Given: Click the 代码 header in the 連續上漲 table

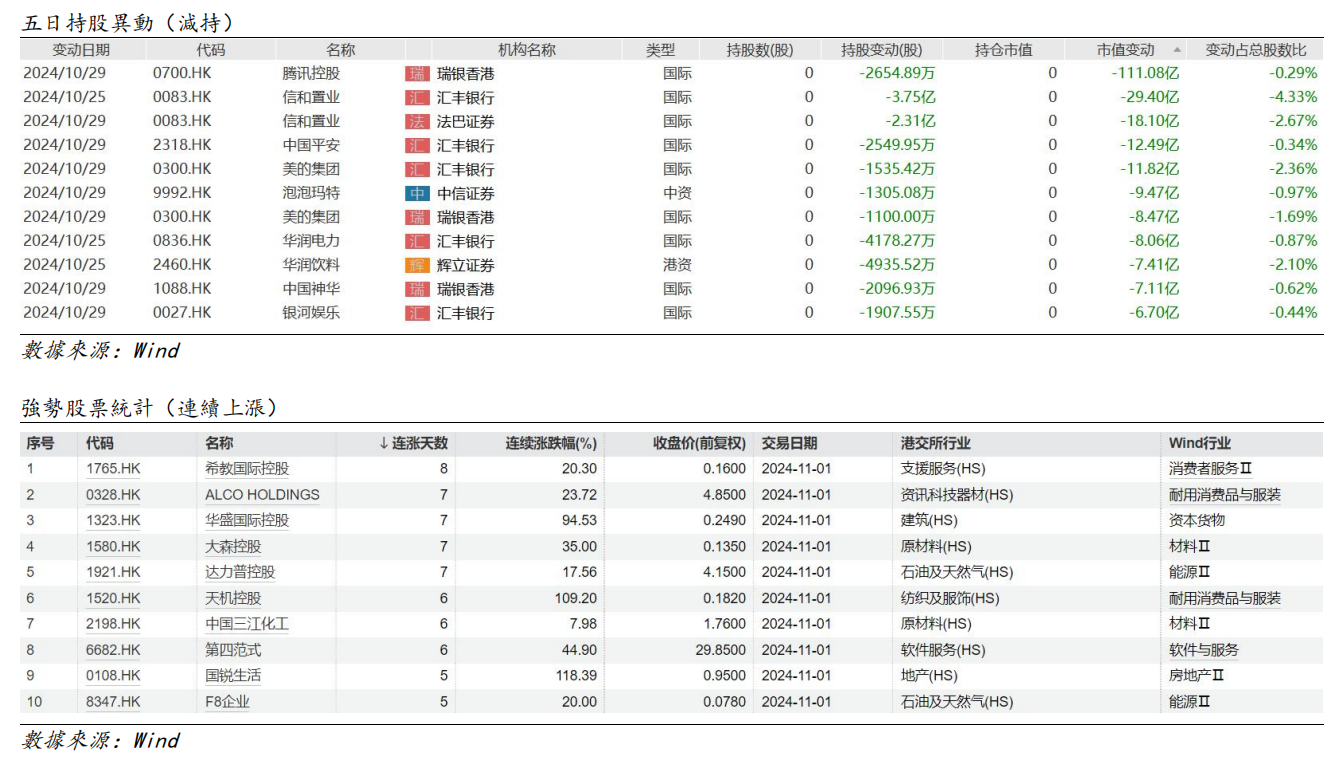Looking at the screenshot, I should pyautogui.click(x=100, y=443).
